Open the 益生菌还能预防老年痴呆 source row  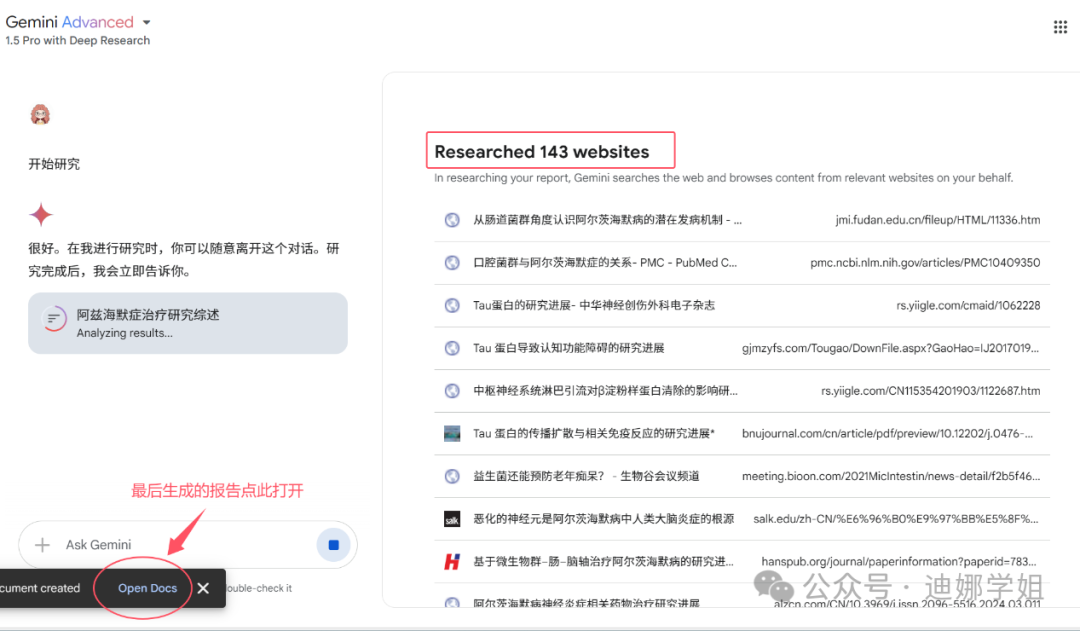point(742,477)
